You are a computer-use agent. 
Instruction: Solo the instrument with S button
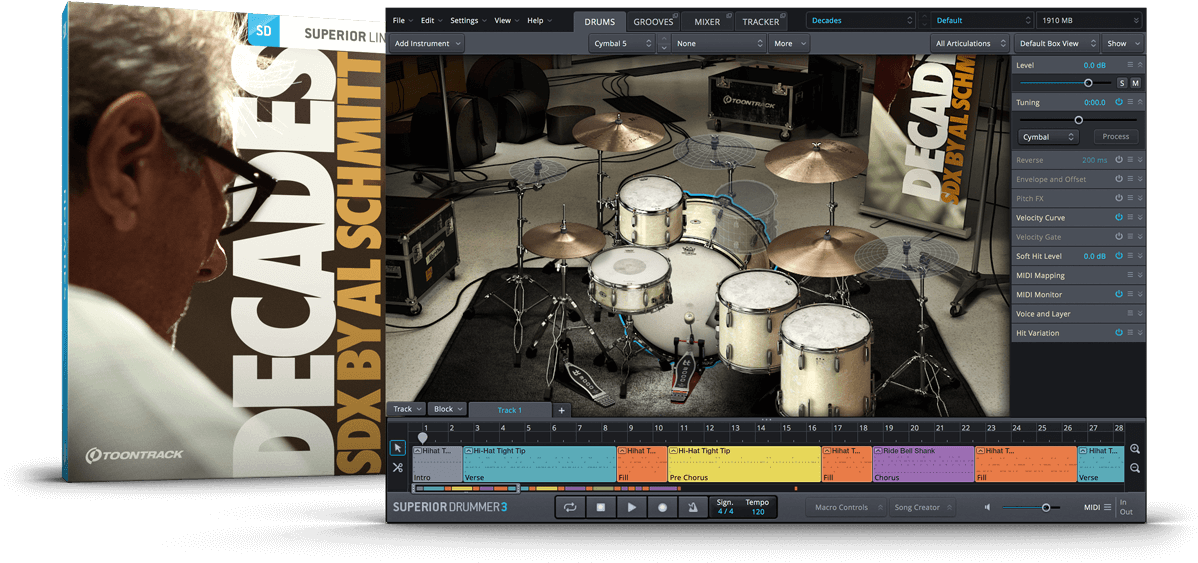coord(1122,83)
